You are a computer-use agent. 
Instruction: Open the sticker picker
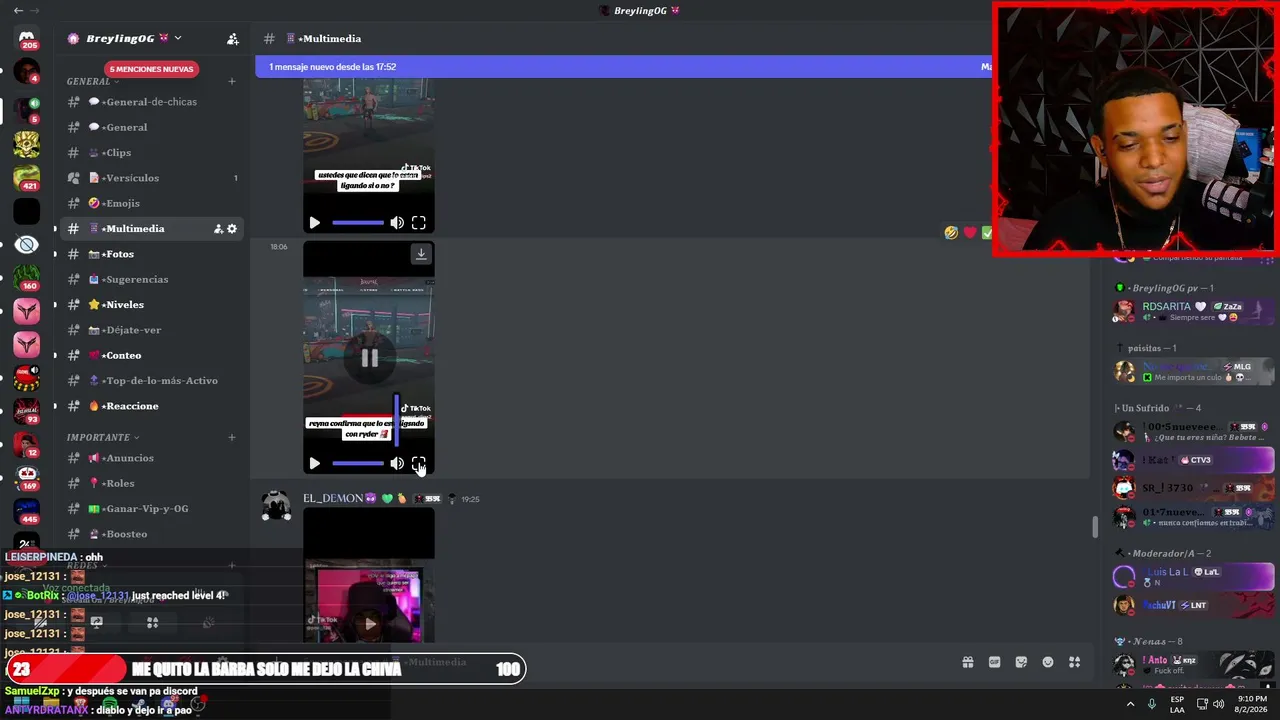[x=1021, y=662]
